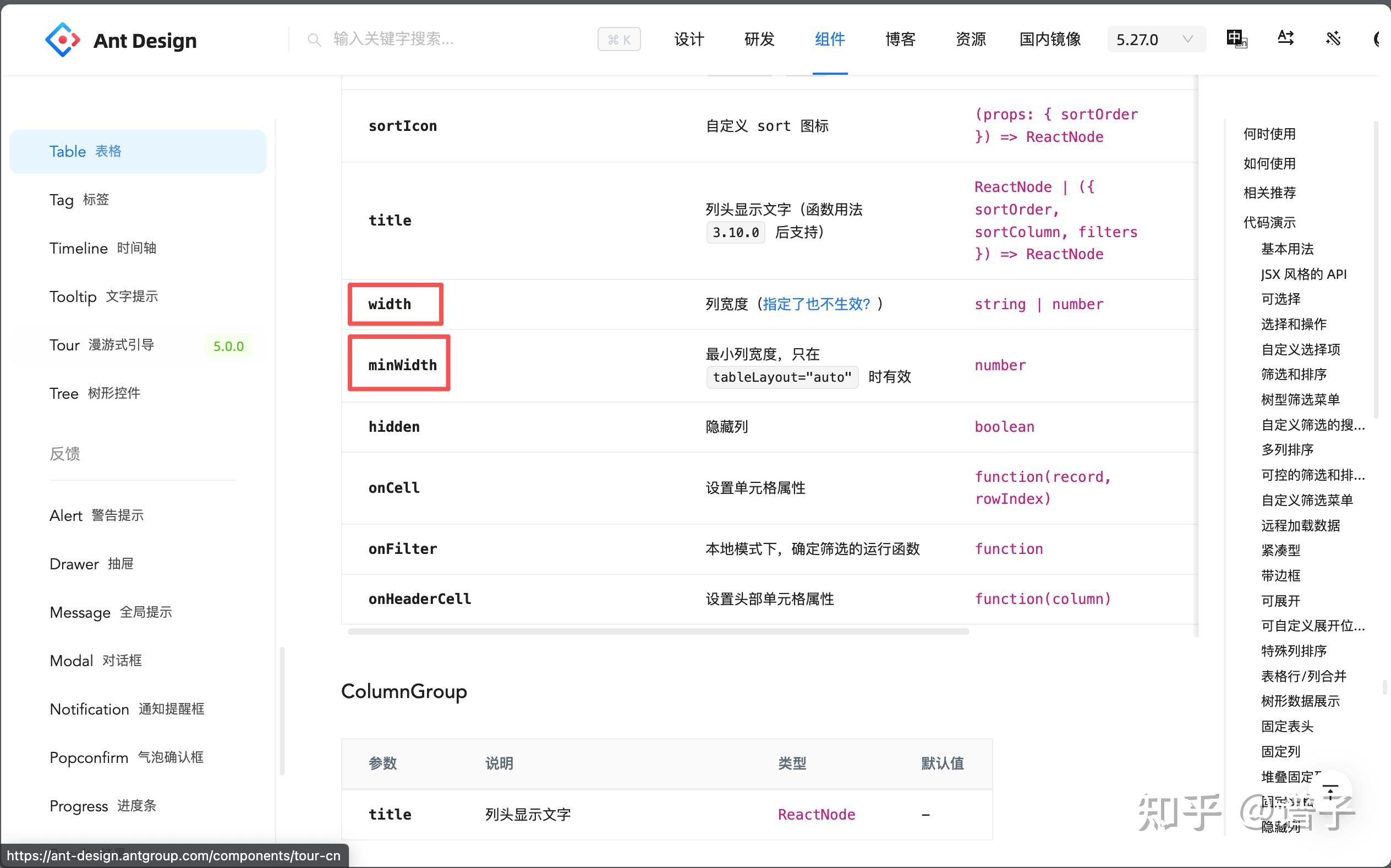Image resolution: width=1391 pixels, height=868 pixels.
Task: Click the sidebar vertical scrollbar
Action: [282, 711]
